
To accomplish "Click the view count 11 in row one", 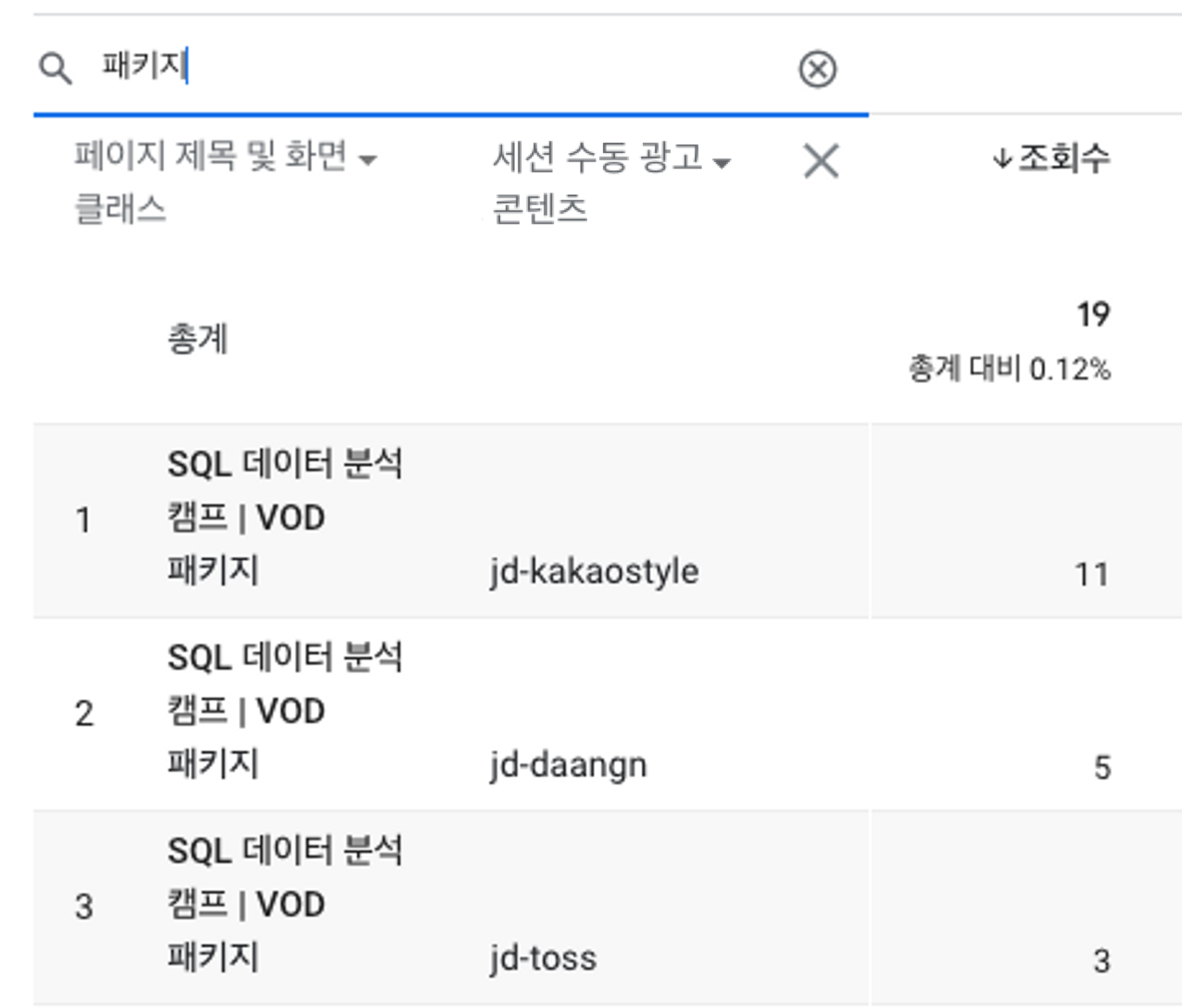I will (x=1091, y=574).
